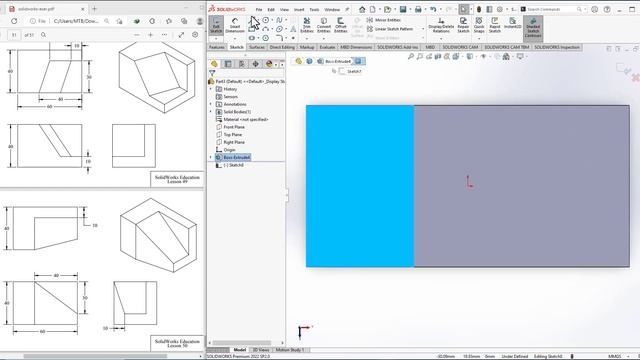Click the Linear Sketch Pattern tool
Screen dimensions: 640x360
point(390,29)
